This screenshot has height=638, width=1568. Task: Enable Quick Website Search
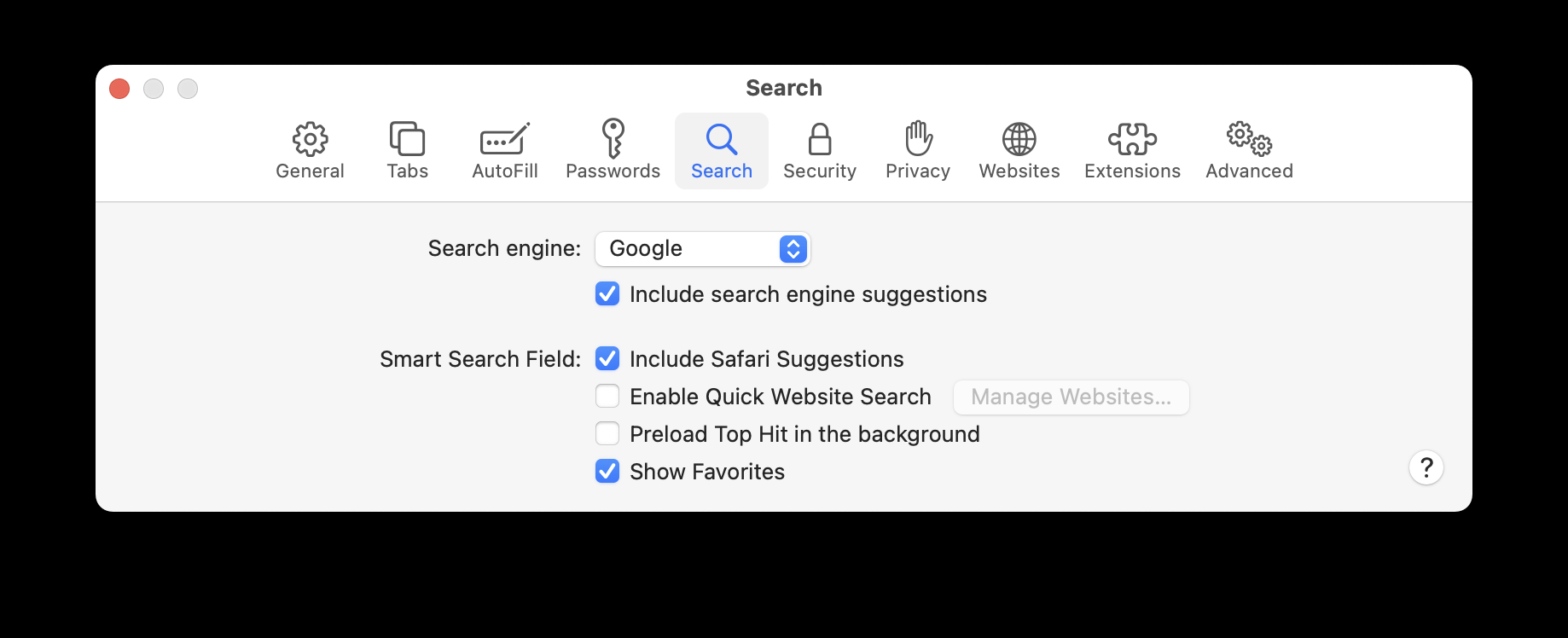tap(607, 396)
